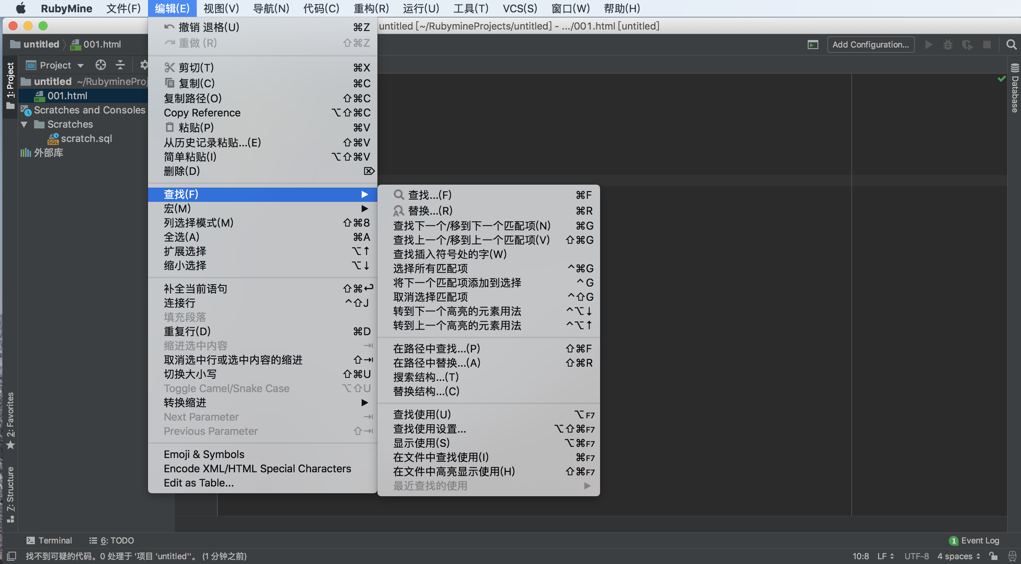Image resolution: width=1021 pixels, height=564 pixels.
Task: Open the 重构(R) menu
Action: click(x=371, y=8)
